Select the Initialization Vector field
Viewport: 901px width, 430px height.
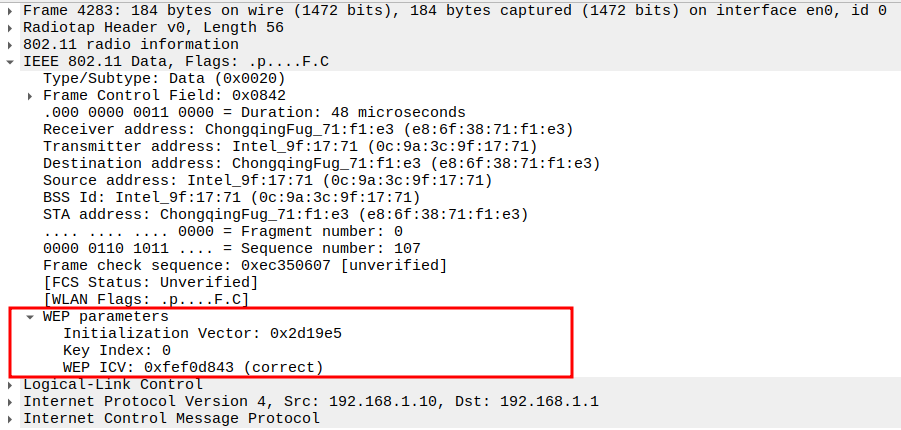(x=209, y=333)
